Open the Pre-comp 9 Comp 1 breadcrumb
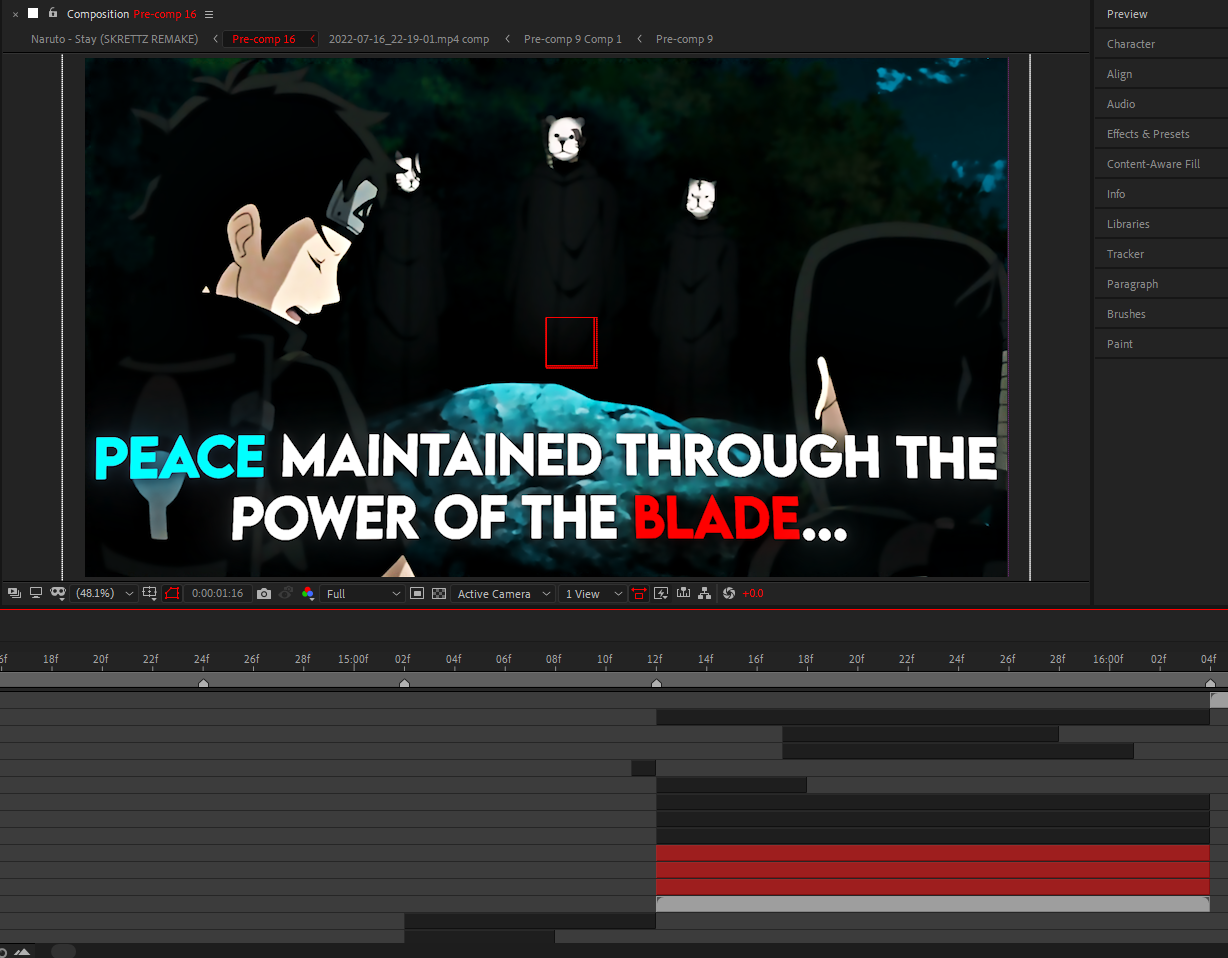The image size is (1228, 958). coord(573,39)
